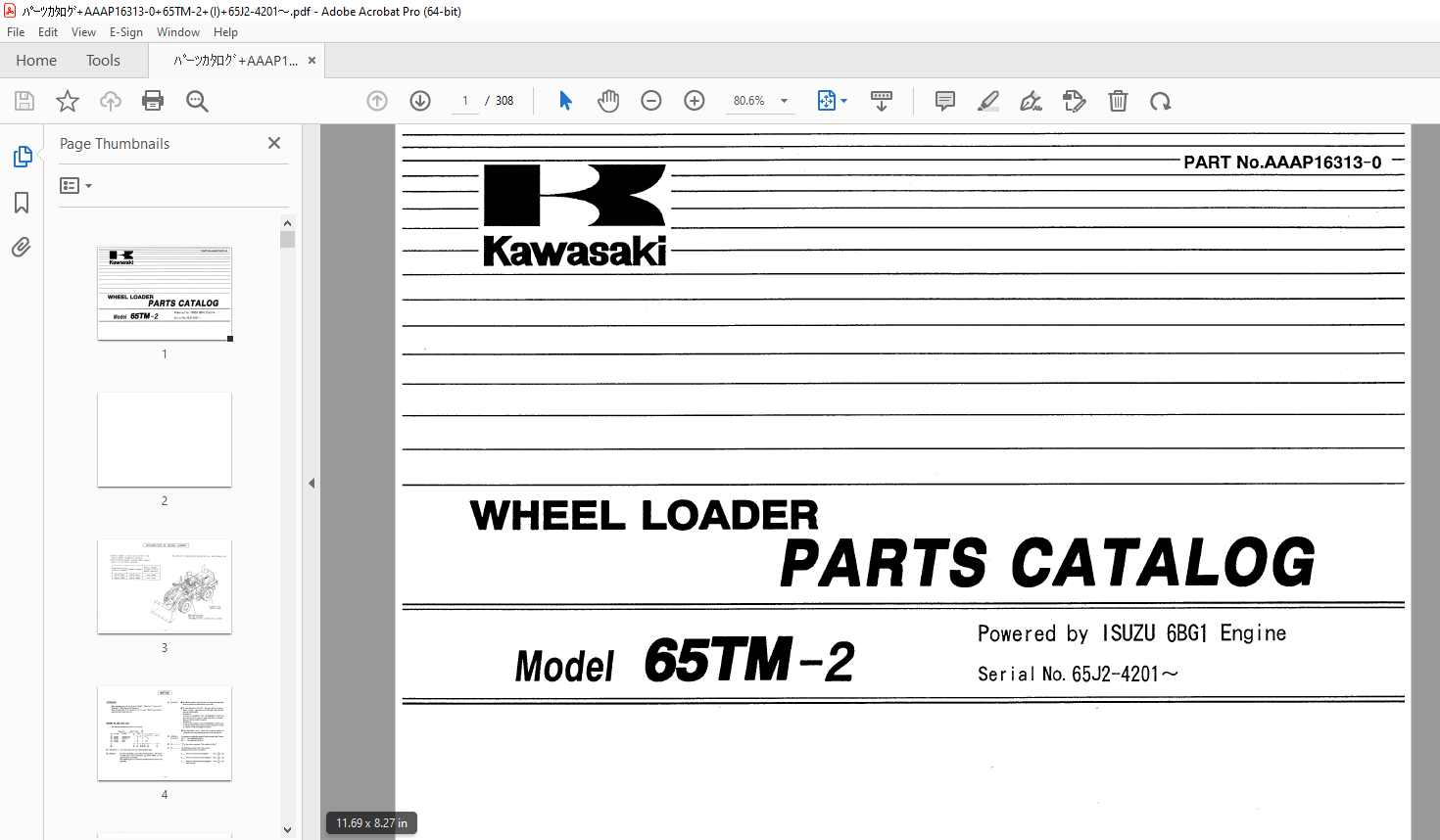This screenshot has width=1440, height=840.
Task: Switch to the Tools tab
Action: tap(103, 61)
